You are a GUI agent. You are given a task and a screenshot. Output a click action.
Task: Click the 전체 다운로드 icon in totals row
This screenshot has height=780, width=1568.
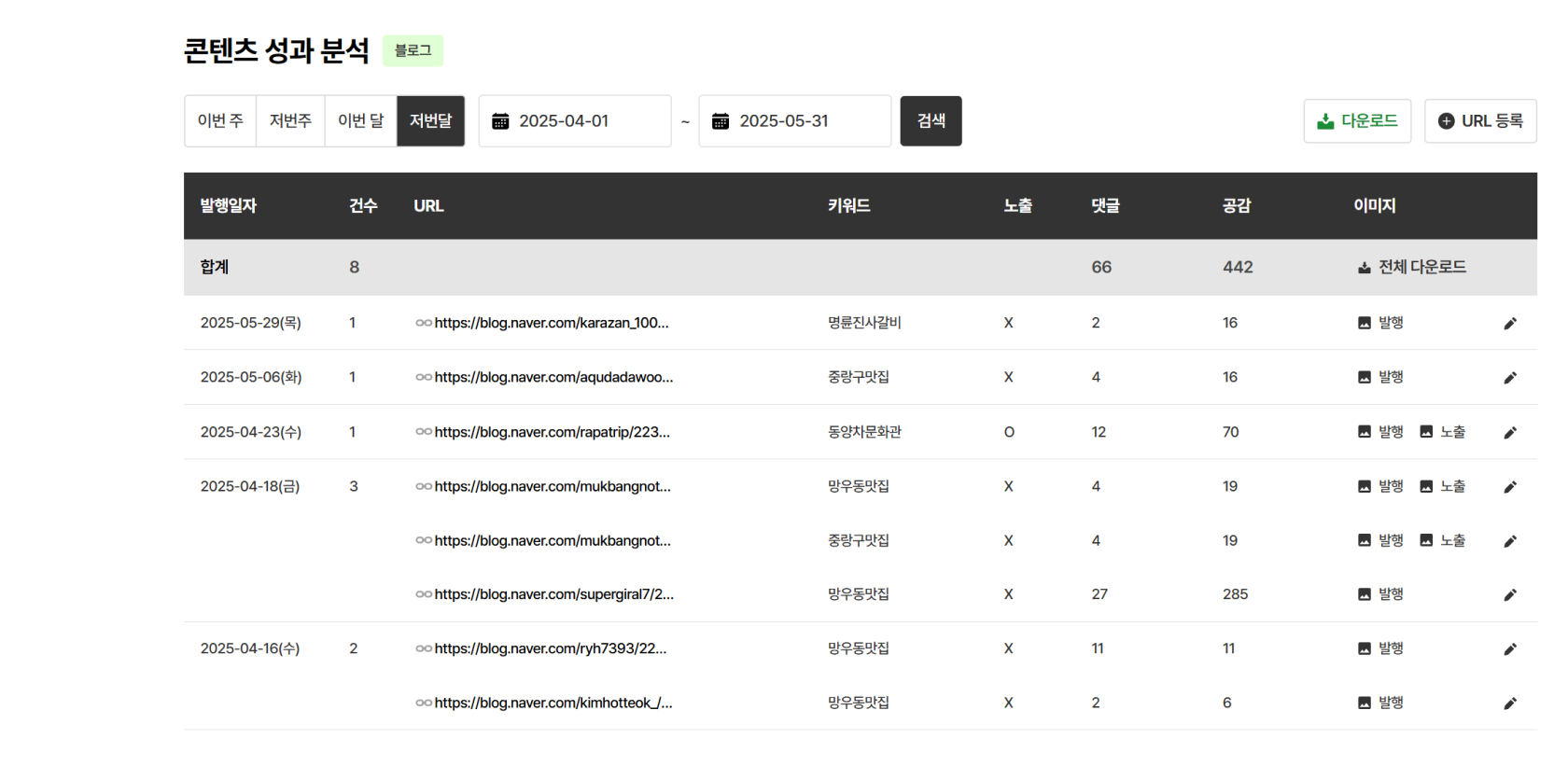[1365, 268]
